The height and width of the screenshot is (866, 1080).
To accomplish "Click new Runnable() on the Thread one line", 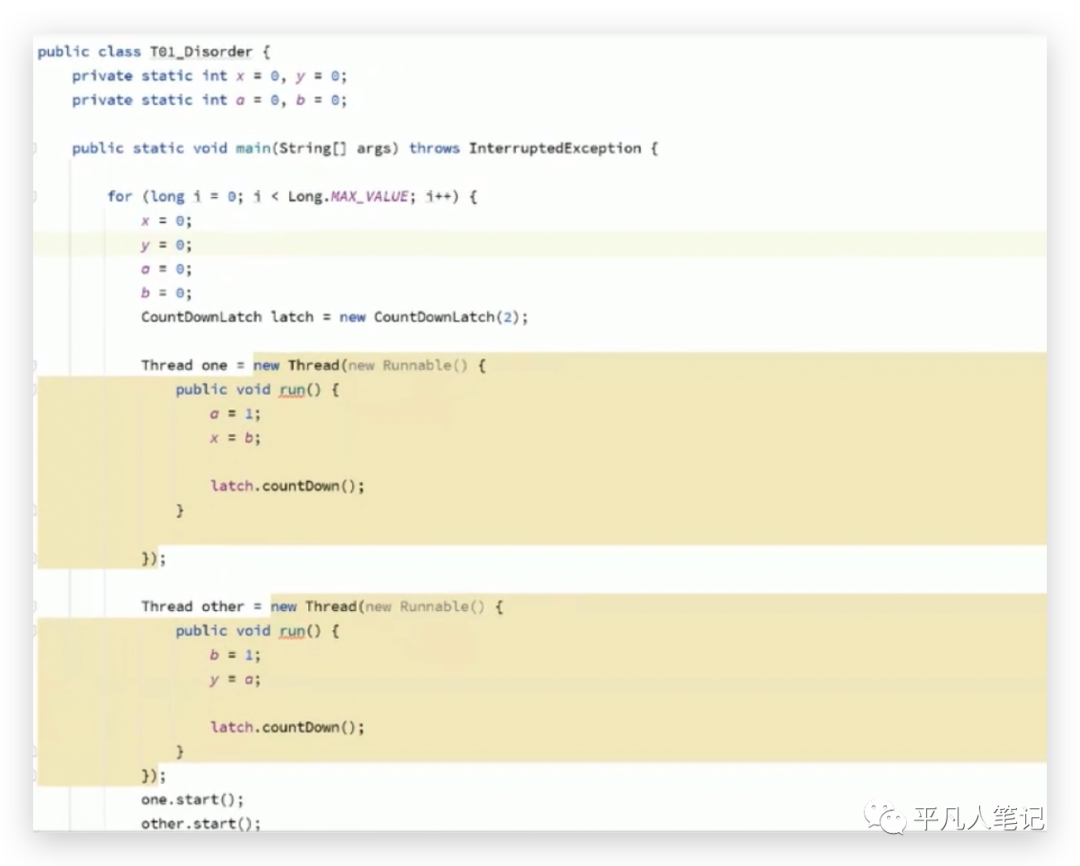I will [408, 365].
